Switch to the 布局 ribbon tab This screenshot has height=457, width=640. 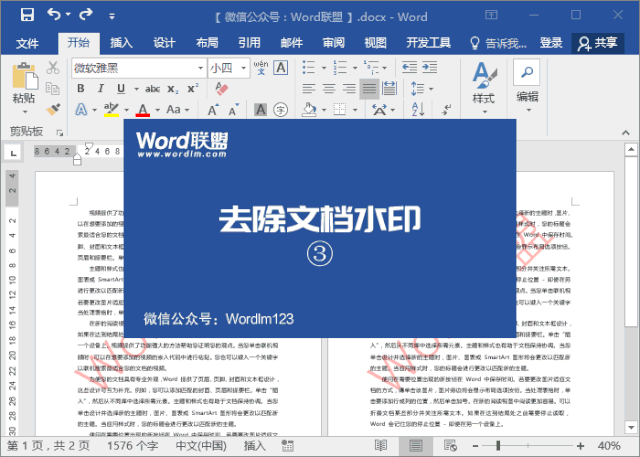[x=207, y=42]
